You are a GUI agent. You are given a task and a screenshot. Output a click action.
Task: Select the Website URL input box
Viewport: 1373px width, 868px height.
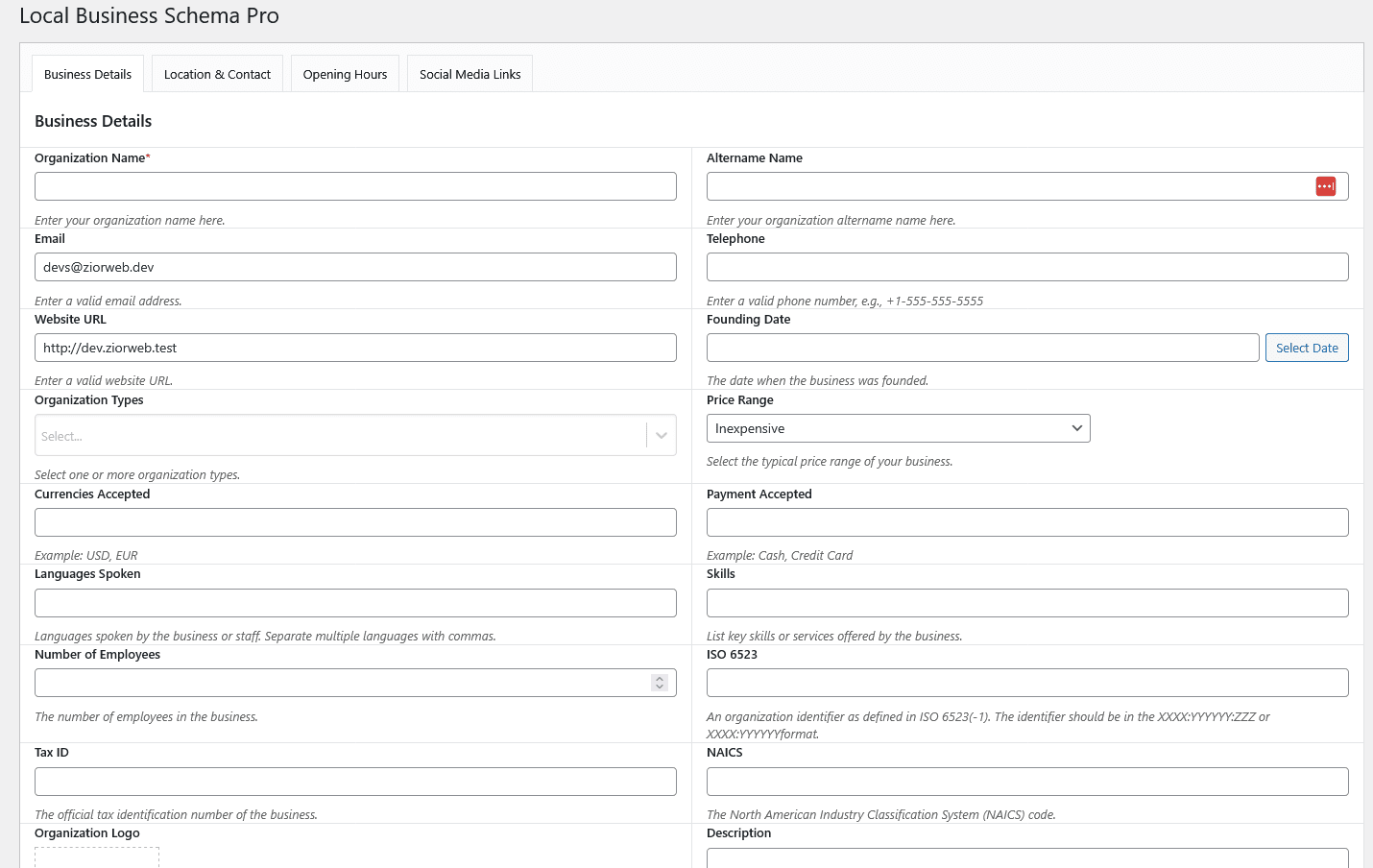pos(355,348)
